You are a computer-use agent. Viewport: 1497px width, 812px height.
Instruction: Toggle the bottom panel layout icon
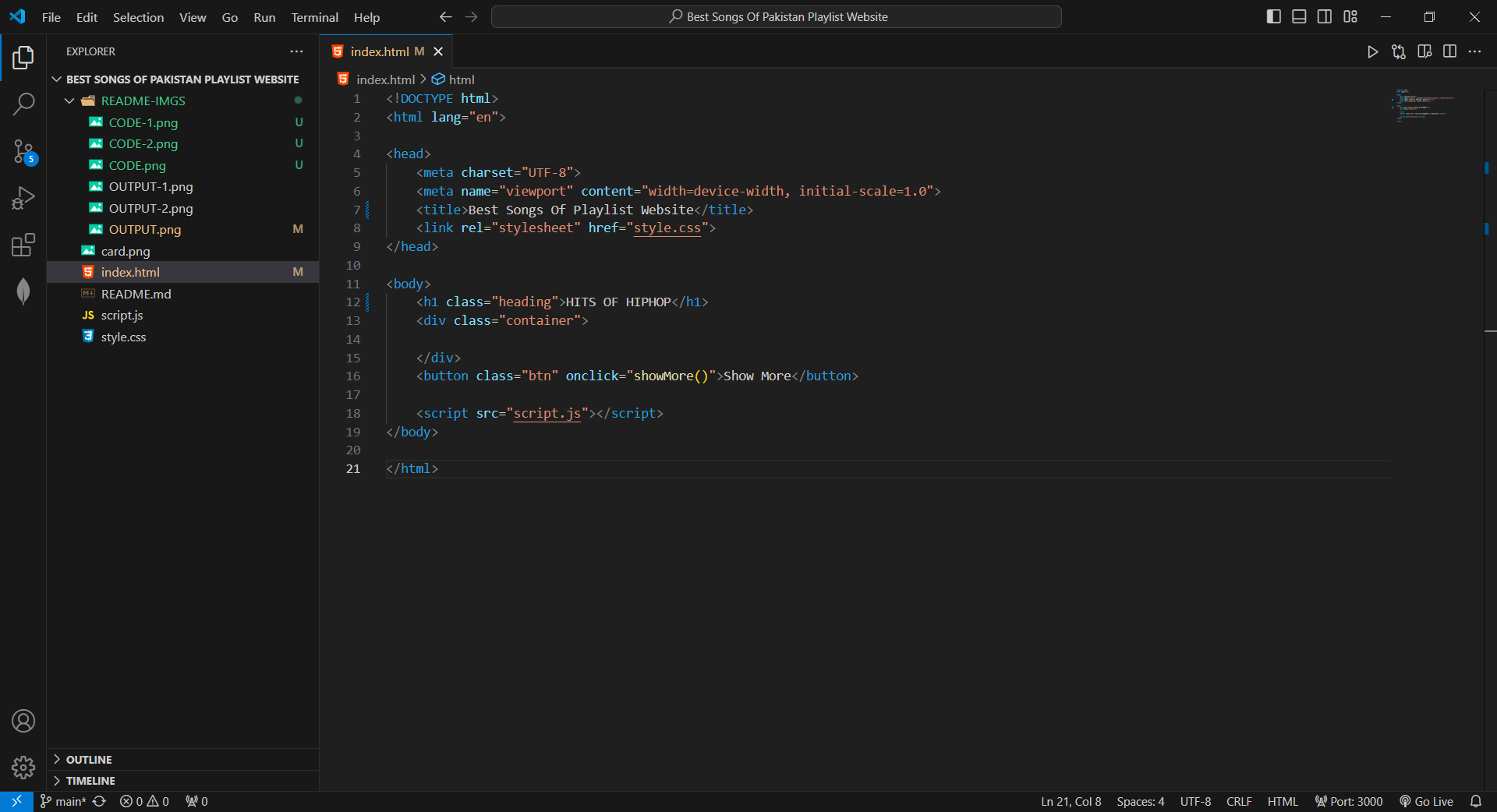(x=1299, y=16)
